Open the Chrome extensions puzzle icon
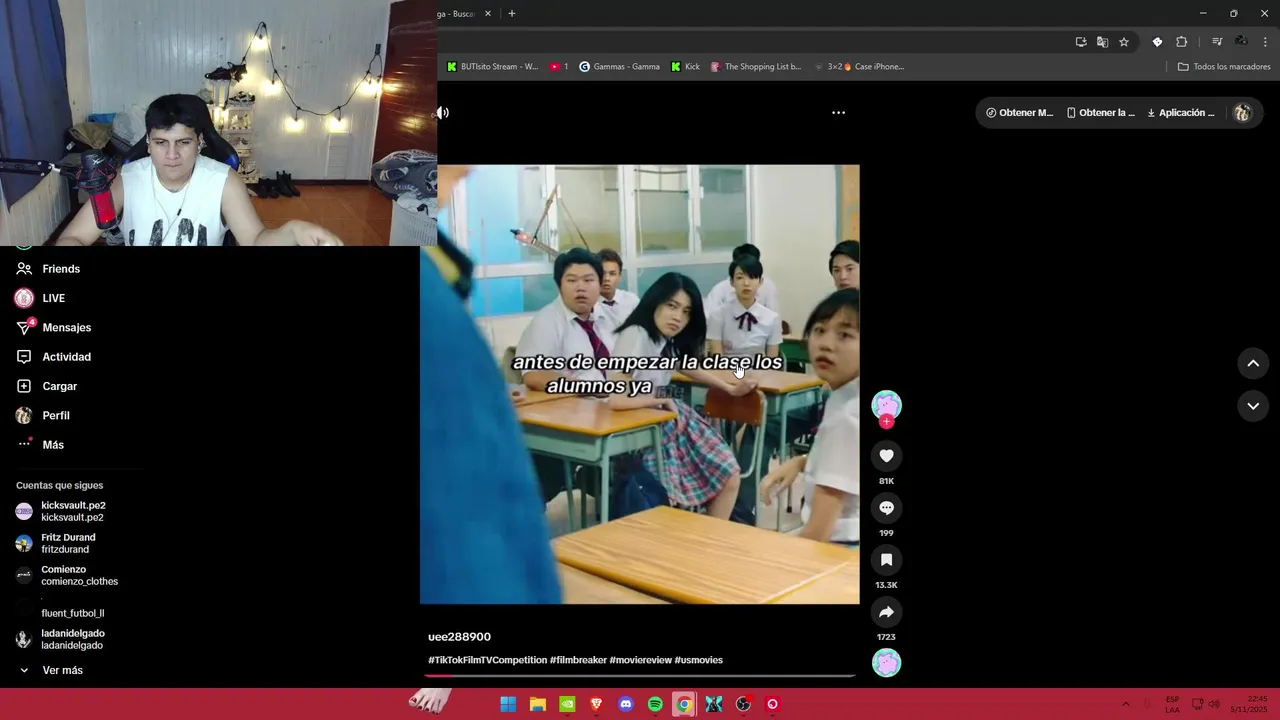The height and width of the screenshot is (720, 1280). (x=1181, y=42)
